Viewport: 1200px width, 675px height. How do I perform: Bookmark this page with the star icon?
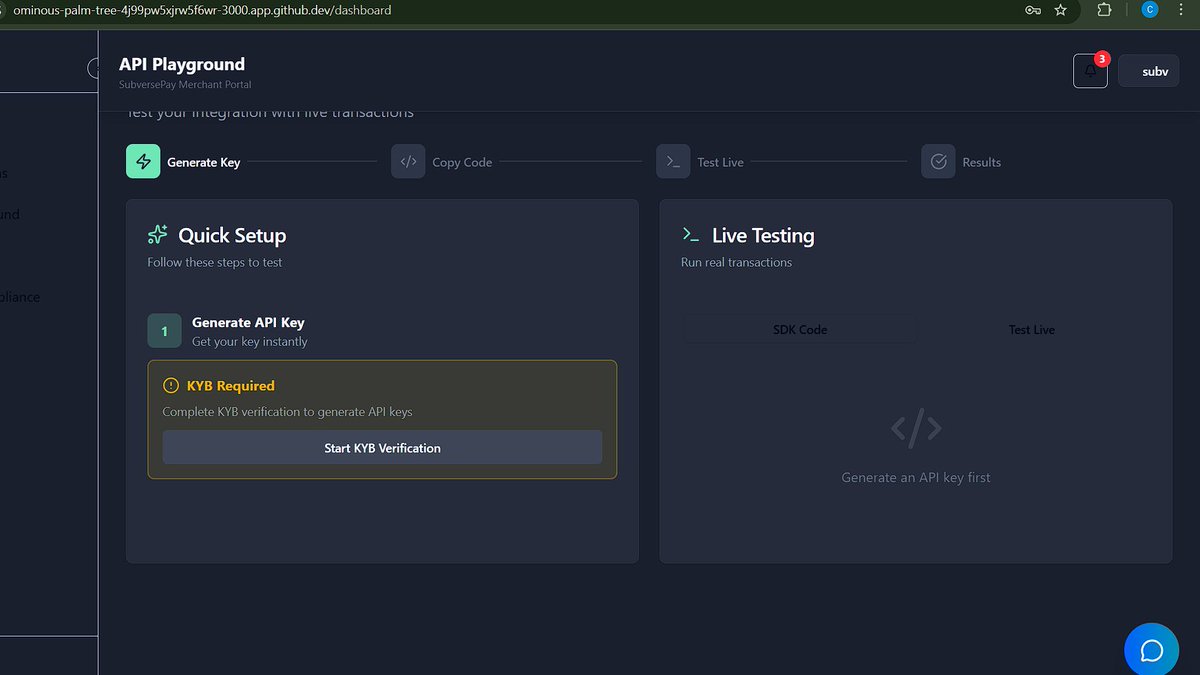pyautogui.click(x=1061, y=10)
